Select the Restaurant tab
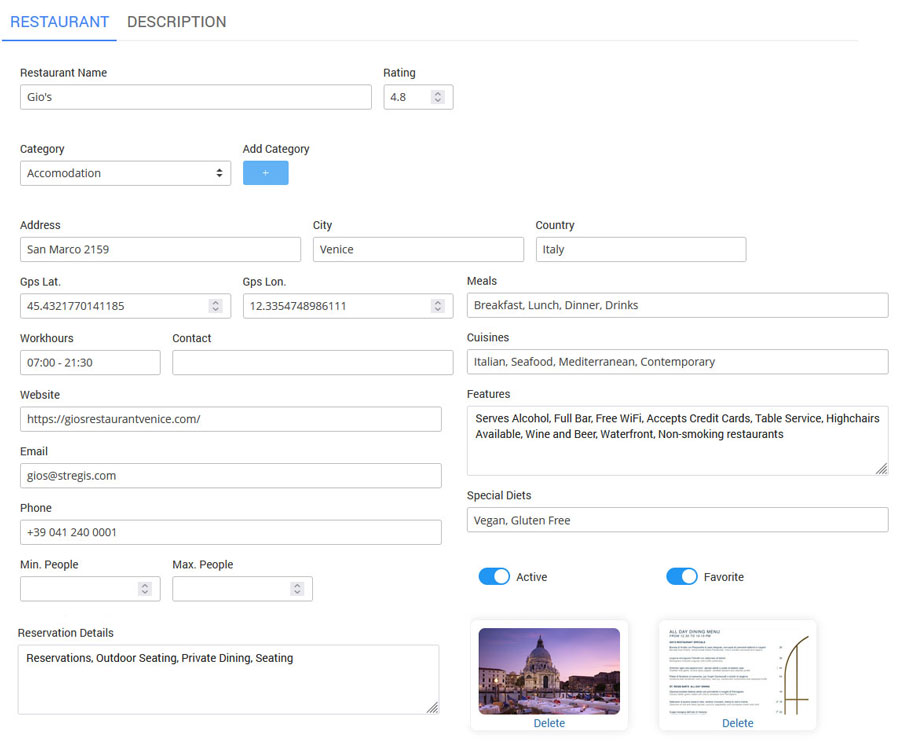900x744 pixels. coord(59,22)
